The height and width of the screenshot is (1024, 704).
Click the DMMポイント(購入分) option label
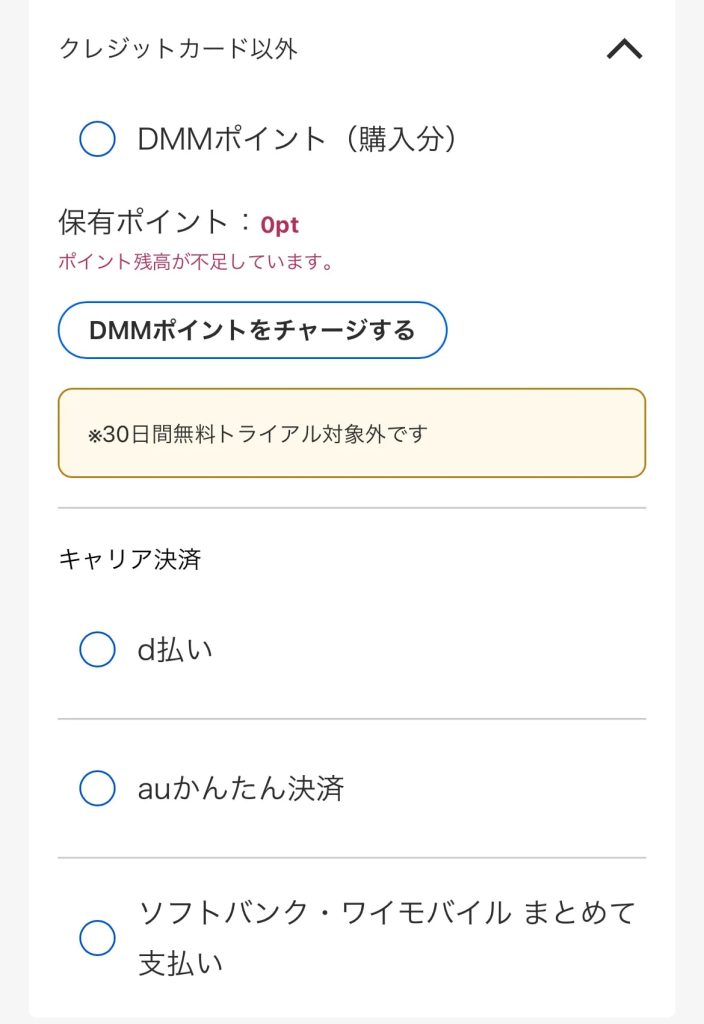click(x=298, y=139)
